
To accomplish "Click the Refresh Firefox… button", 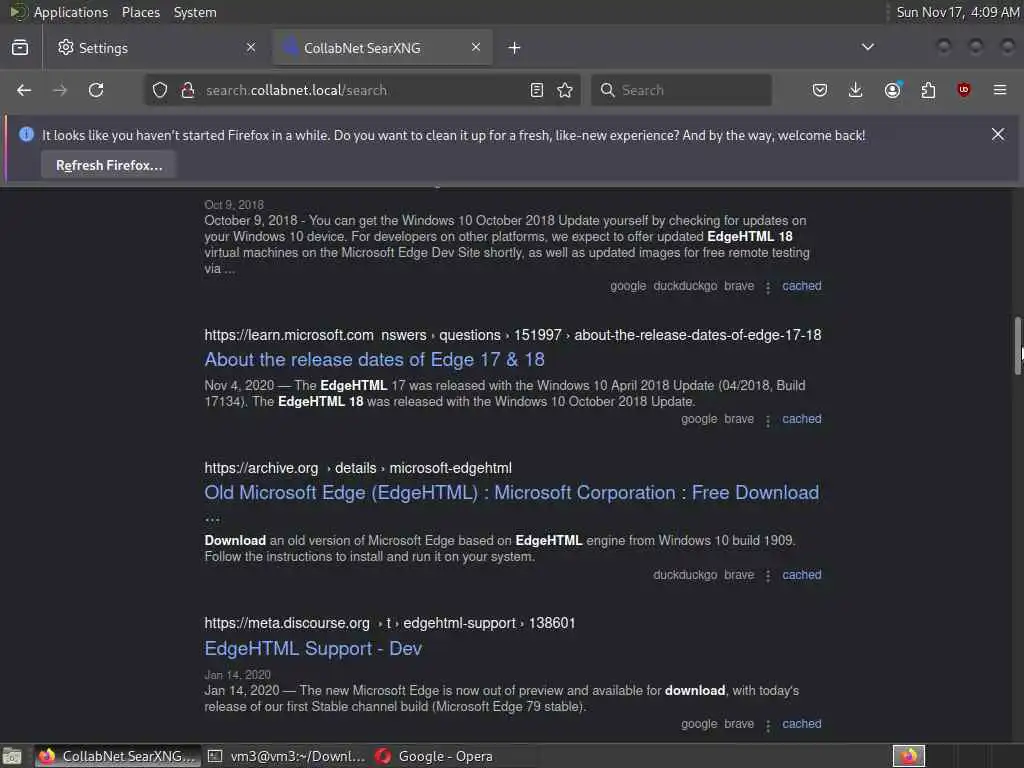I will point(109,165).
